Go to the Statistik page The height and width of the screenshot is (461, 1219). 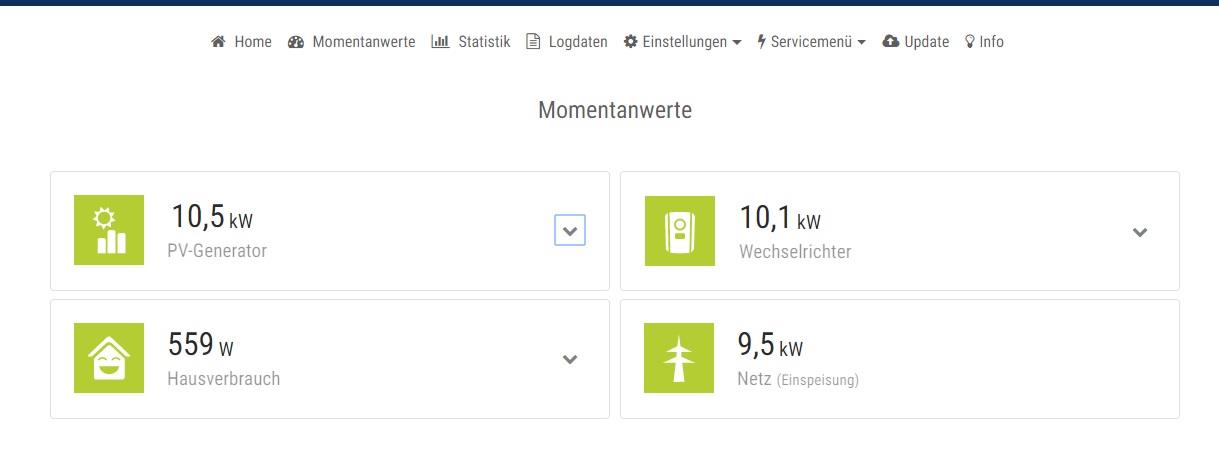click(484, 42)
